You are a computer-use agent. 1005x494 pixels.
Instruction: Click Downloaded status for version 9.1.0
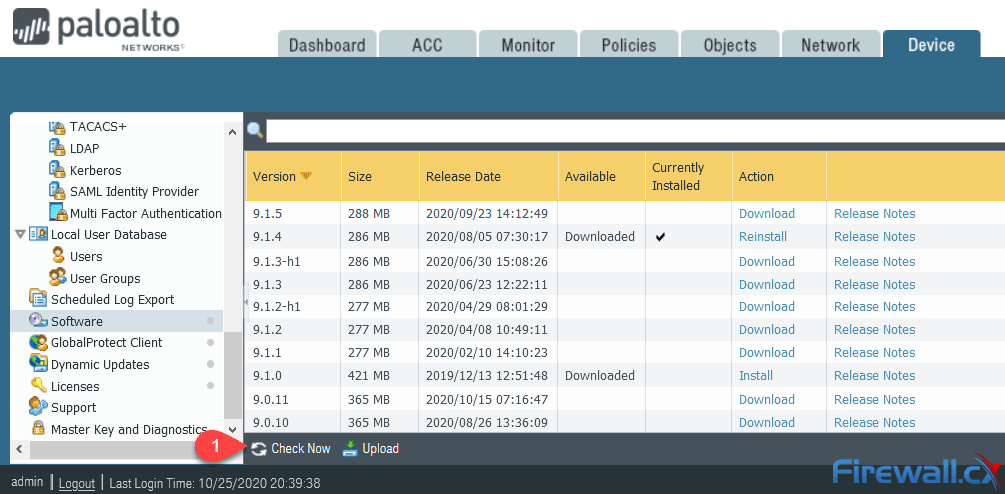point(600,375)
